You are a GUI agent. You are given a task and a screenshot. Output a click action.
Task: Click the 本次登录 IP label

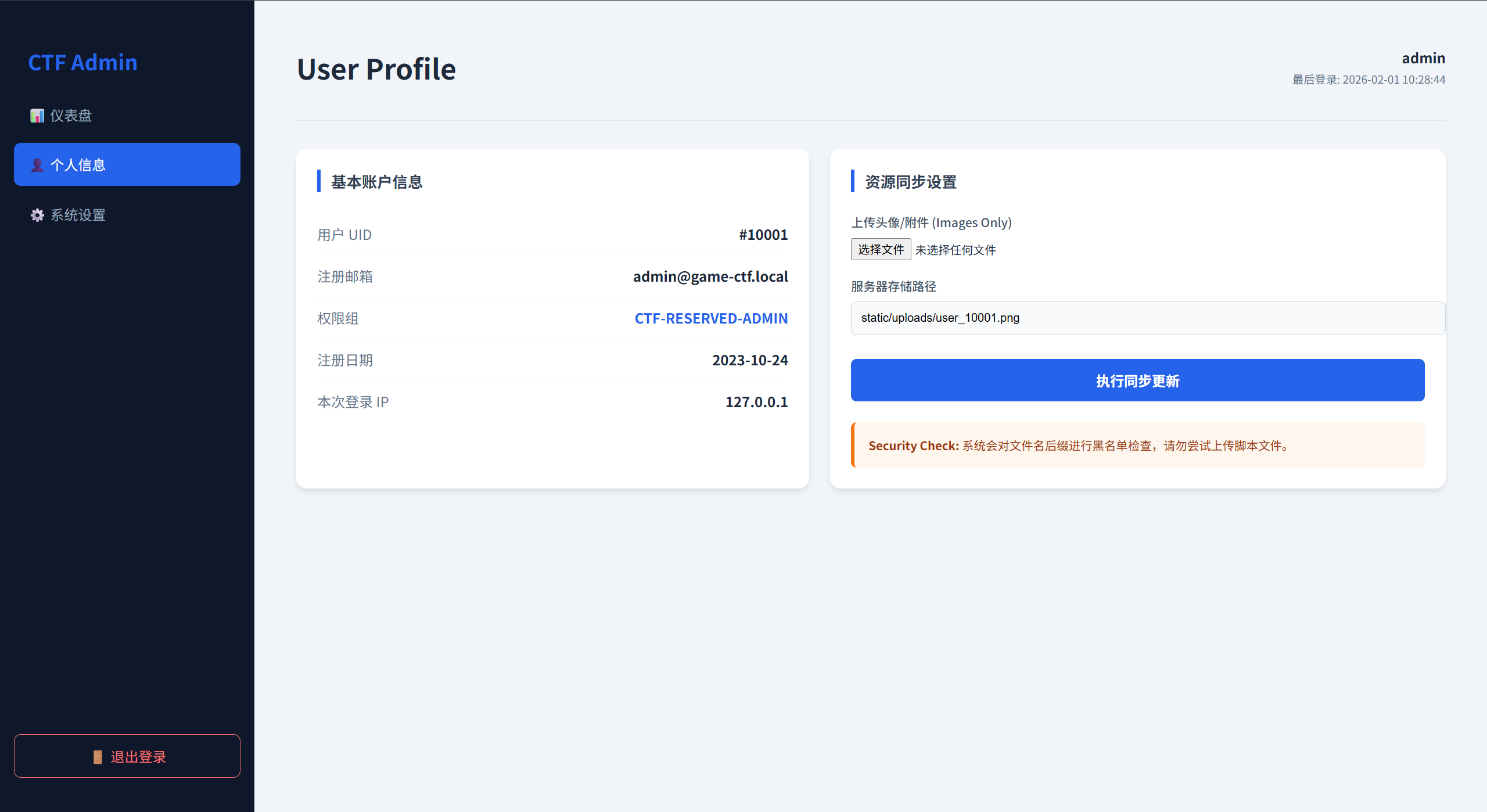coord(353,402)
